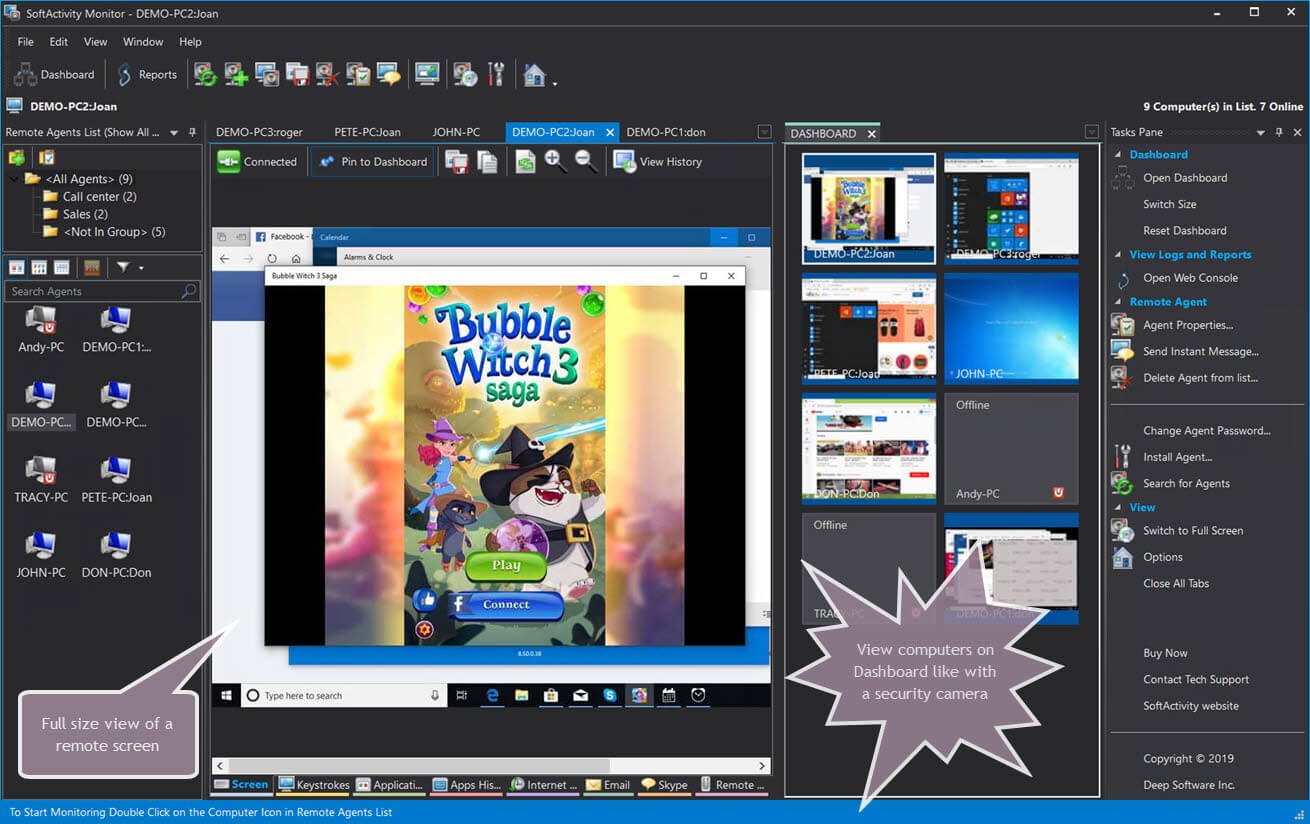
Task: Click the search magnifier in Search Agents
Action: pos(189,291)
